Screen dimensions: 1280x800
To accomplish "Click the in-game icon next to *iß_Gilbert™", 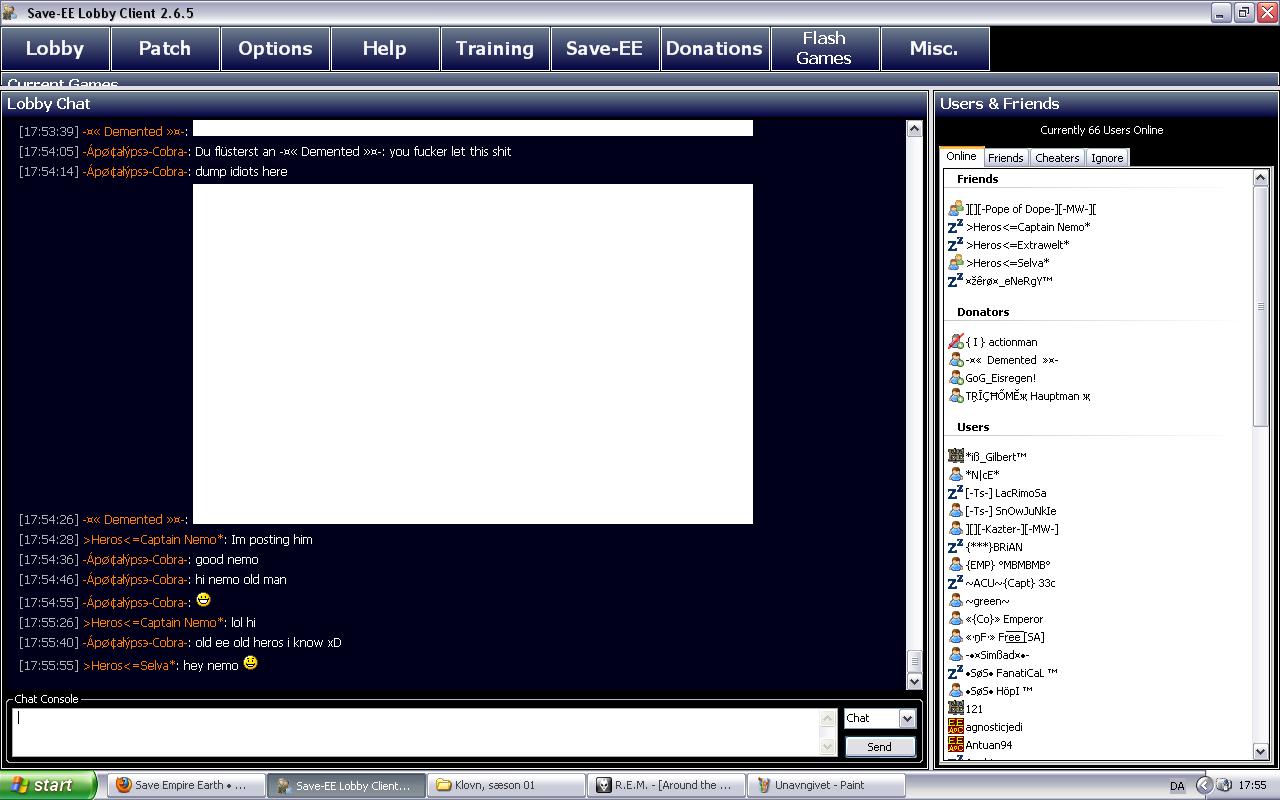I will tap(955, 457).
